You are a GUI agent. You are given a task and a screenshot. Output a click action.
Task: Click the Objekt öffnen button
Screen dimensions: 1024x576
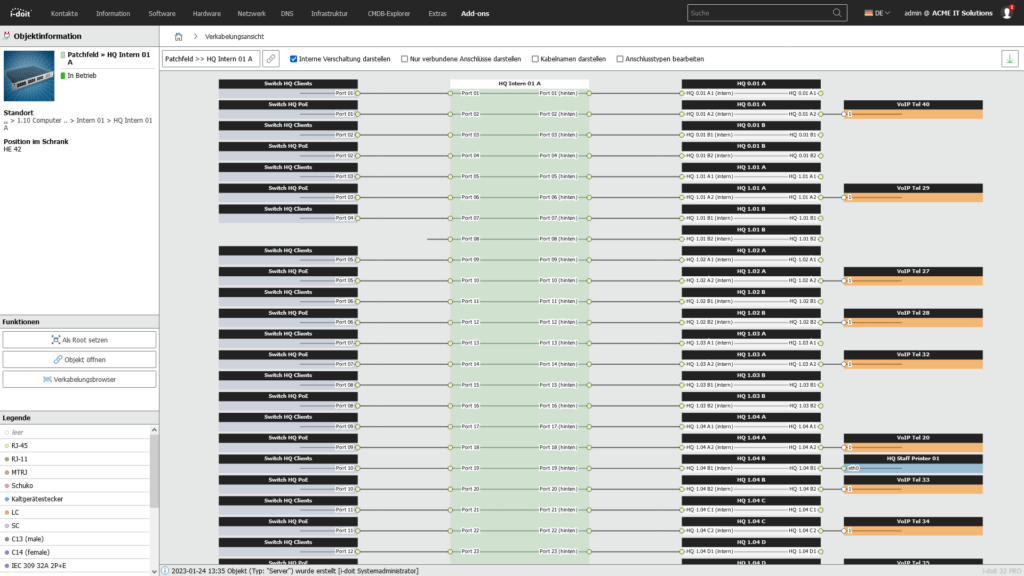pyautogui.click(x=79, y=359)
